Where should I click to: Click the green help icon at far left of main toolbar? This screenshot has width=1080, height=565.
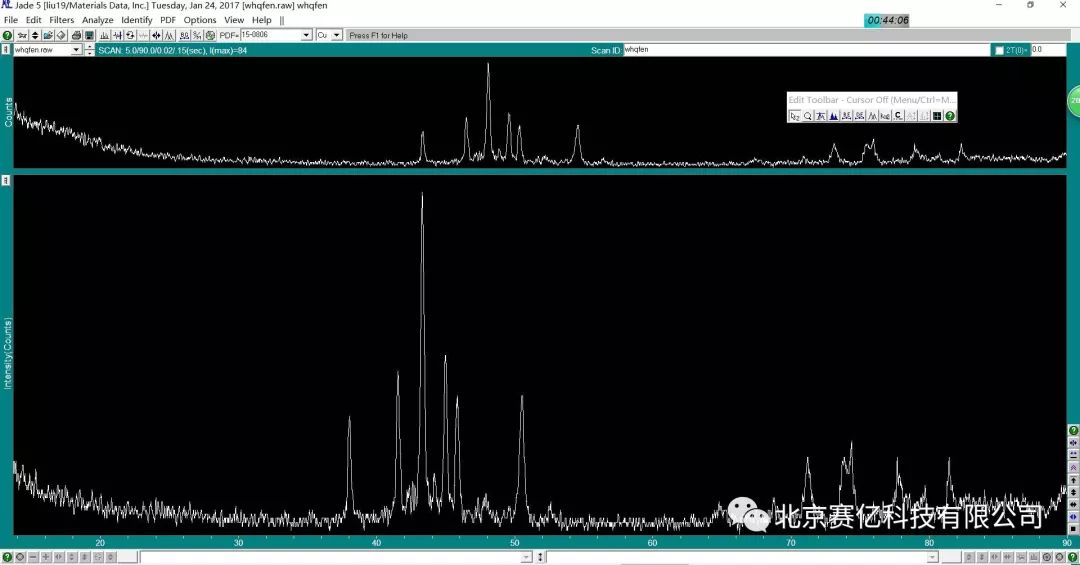pos(7,35)
